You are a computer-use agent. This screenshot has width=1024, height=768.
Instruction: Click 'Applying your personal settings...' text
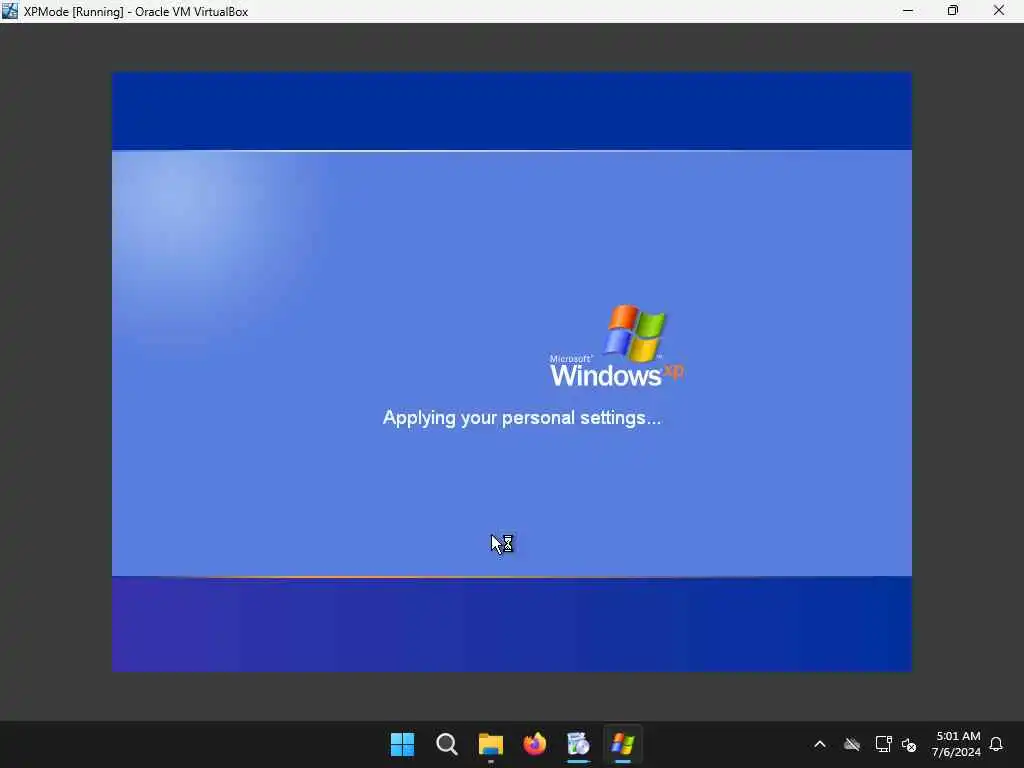point(522,418)
